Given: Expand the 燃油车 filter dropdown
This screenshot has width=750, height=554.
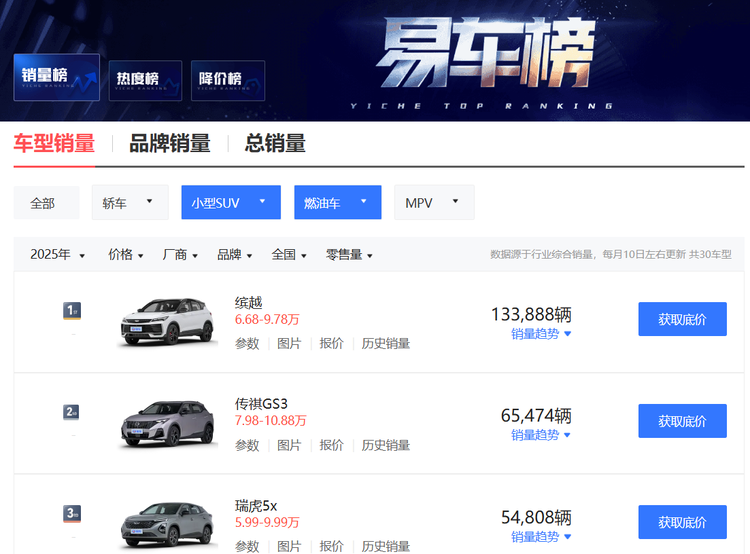Looking at the screenshot, I should [x=337, y=203].
